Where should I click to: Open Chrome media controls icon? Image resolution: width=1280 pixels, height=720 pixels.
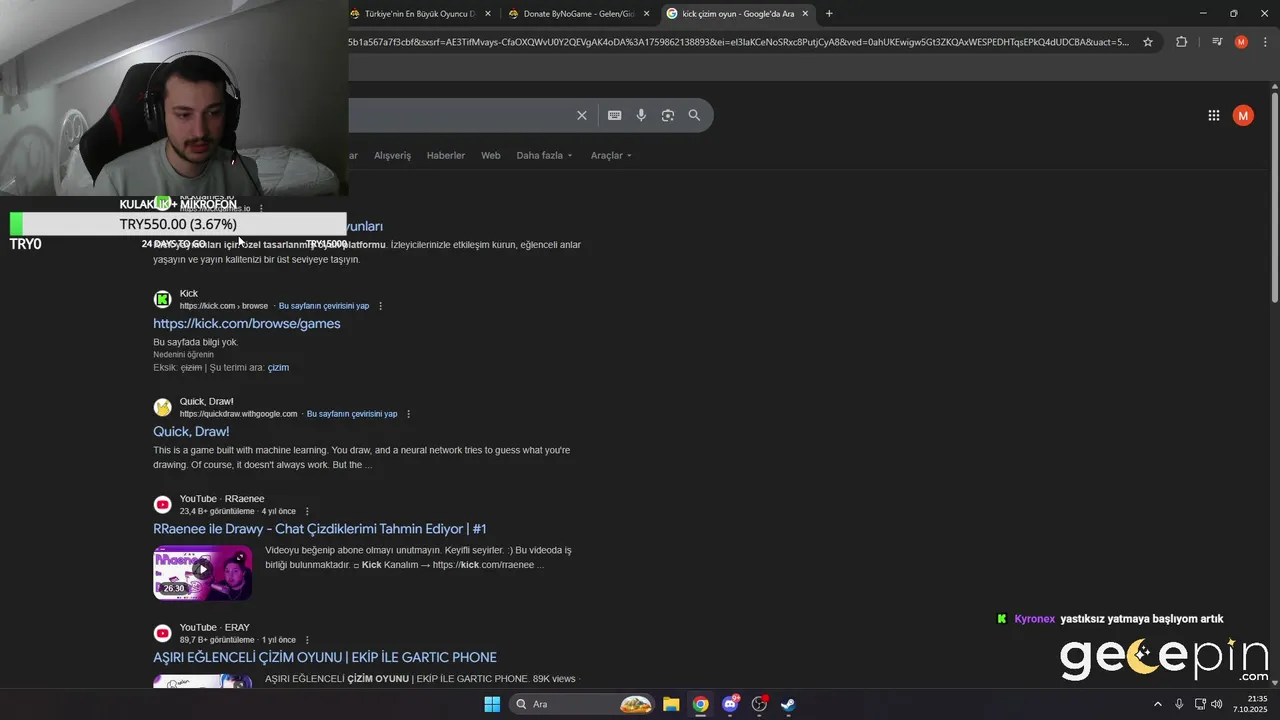tap(1217, 42)
